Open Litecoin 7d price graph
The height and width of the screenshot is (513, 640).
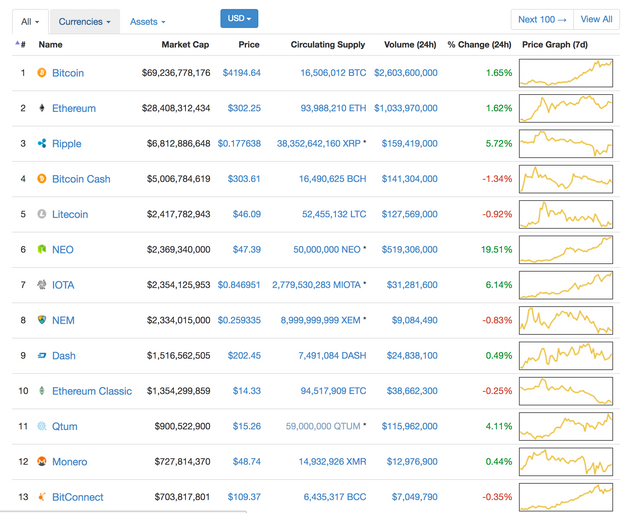(566, 214)
